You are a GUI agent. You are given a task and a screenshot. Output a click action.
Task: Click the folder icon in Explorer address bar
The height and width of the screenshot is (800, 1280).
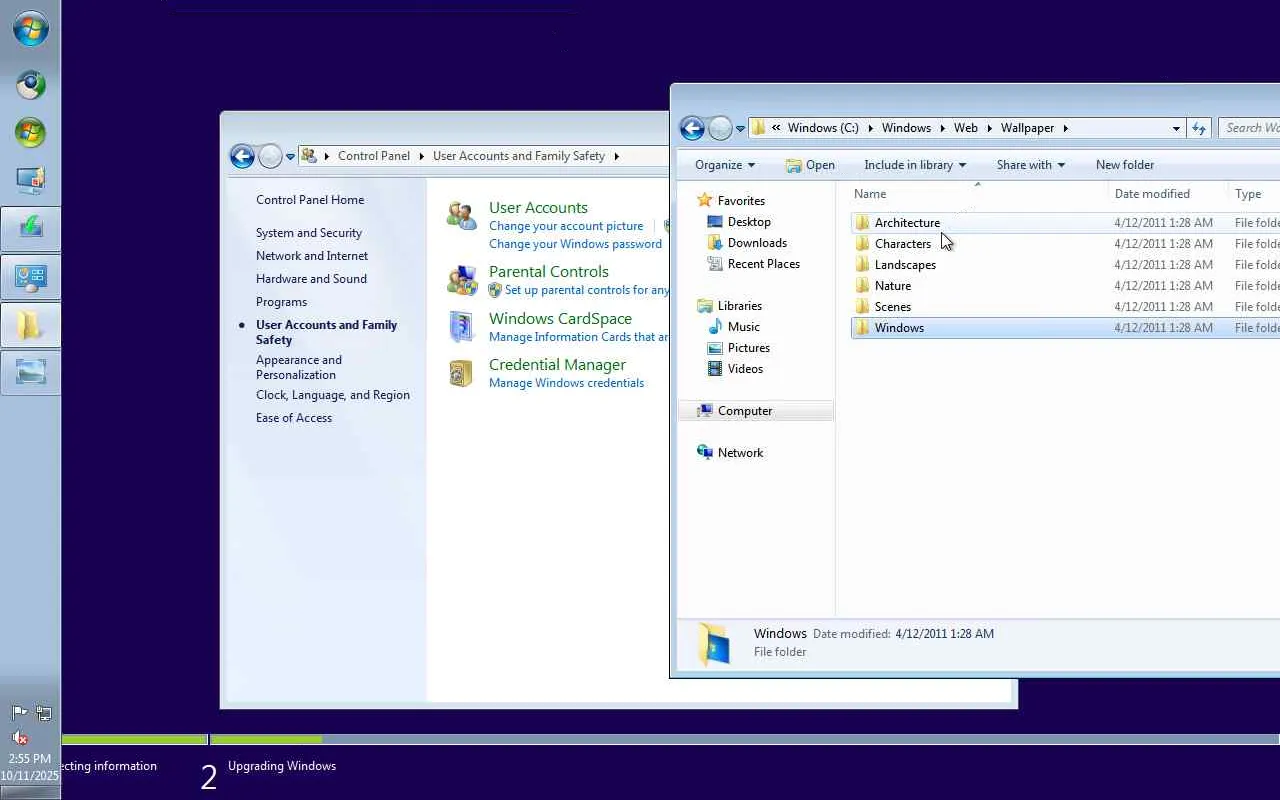pyautogui.click(x=758, y=128)
